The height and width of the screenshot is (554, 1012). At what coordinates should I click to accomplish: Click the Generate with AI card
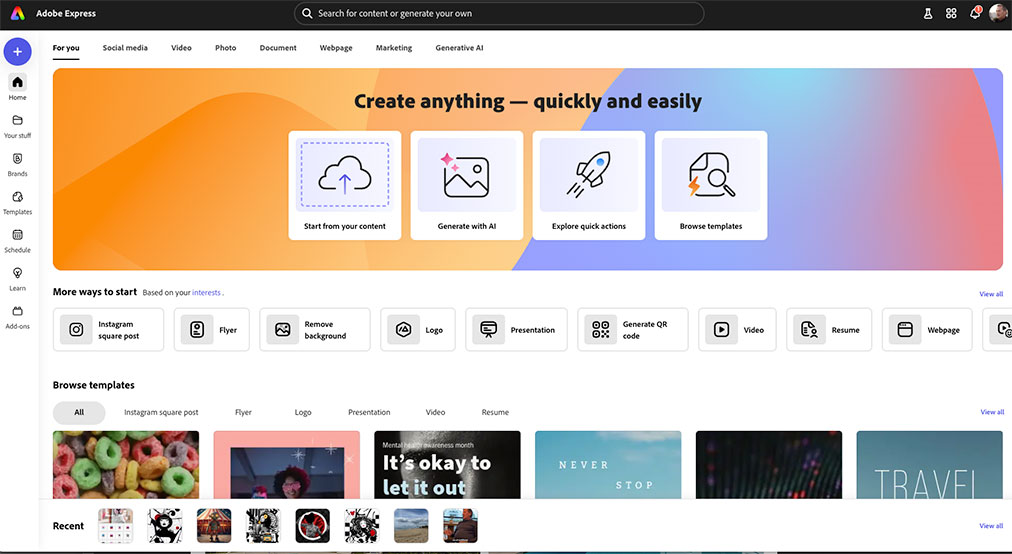[x=467, y=185]
